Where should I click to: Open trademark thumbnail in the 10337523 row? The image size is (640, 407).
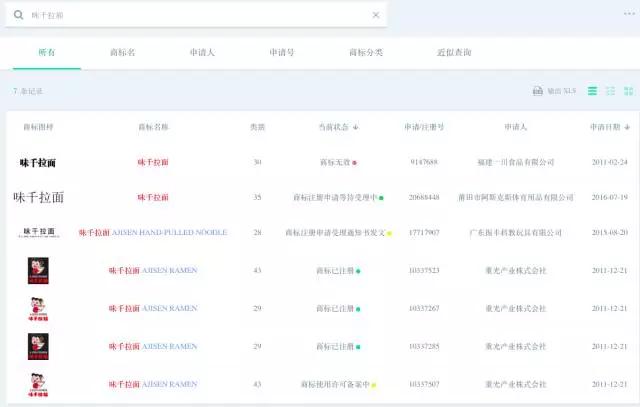38,271
